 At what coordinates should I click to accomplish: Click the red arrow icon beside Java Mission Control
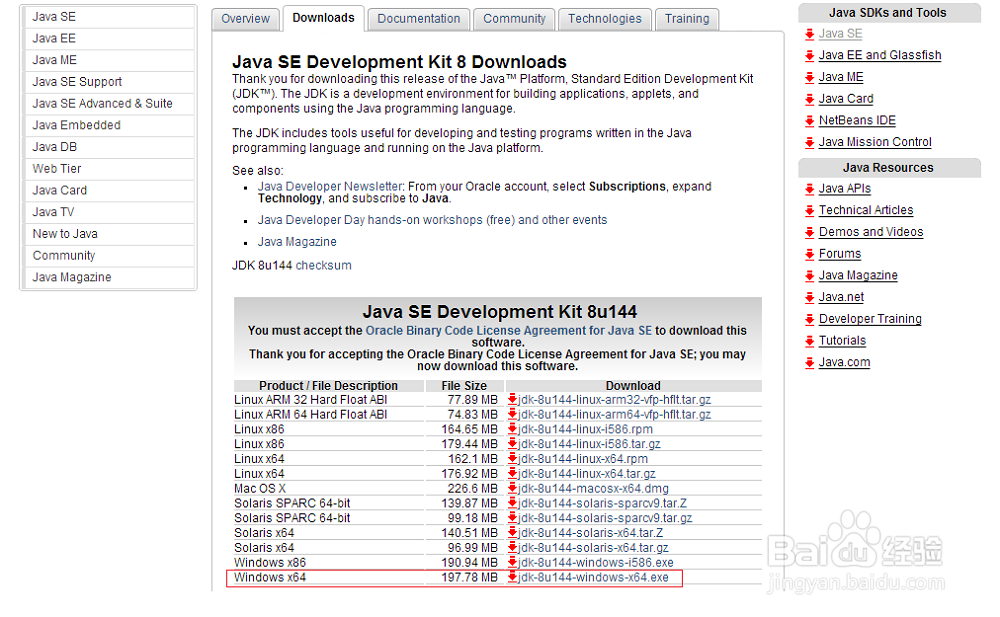click(x=809, y=142)
